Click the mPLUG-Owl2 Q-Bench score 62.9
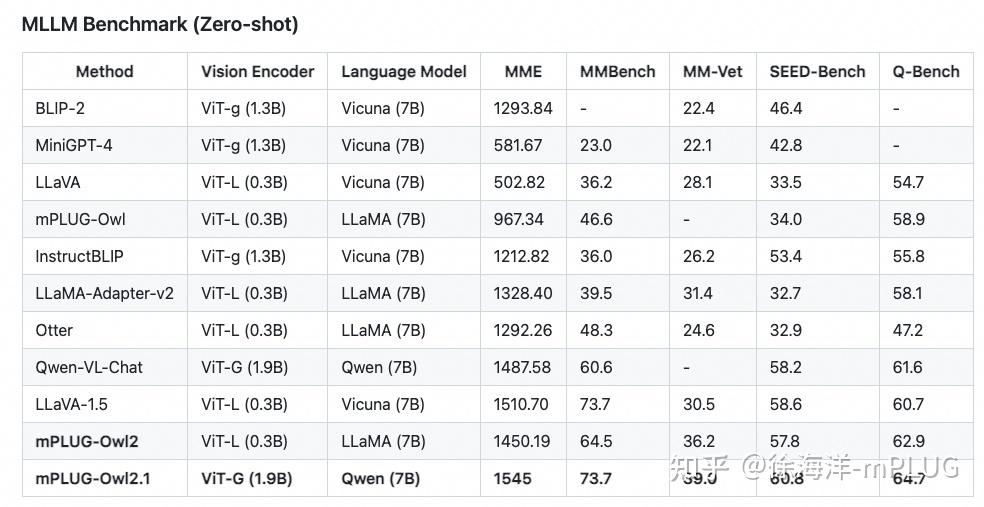This screenshot has width=984, height=507. point(909,441)
